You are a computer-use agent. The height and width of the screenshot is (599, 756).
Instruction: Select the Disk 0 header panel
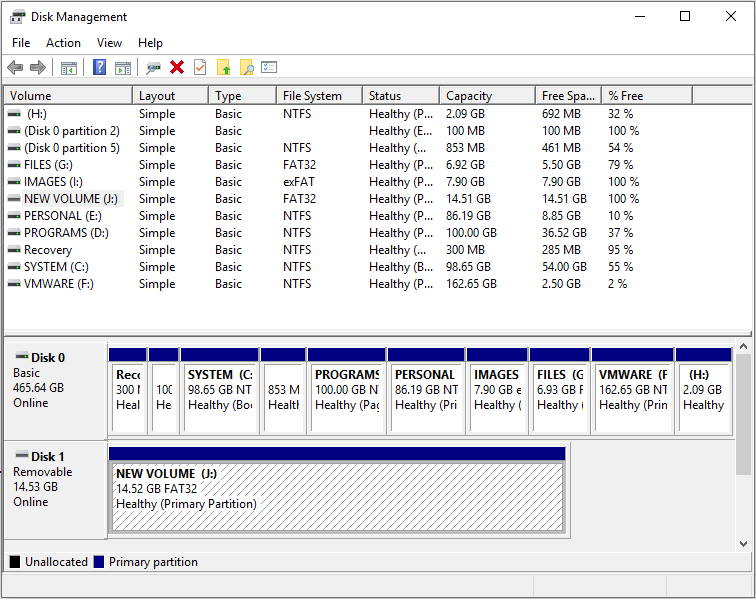pos(55,391)
